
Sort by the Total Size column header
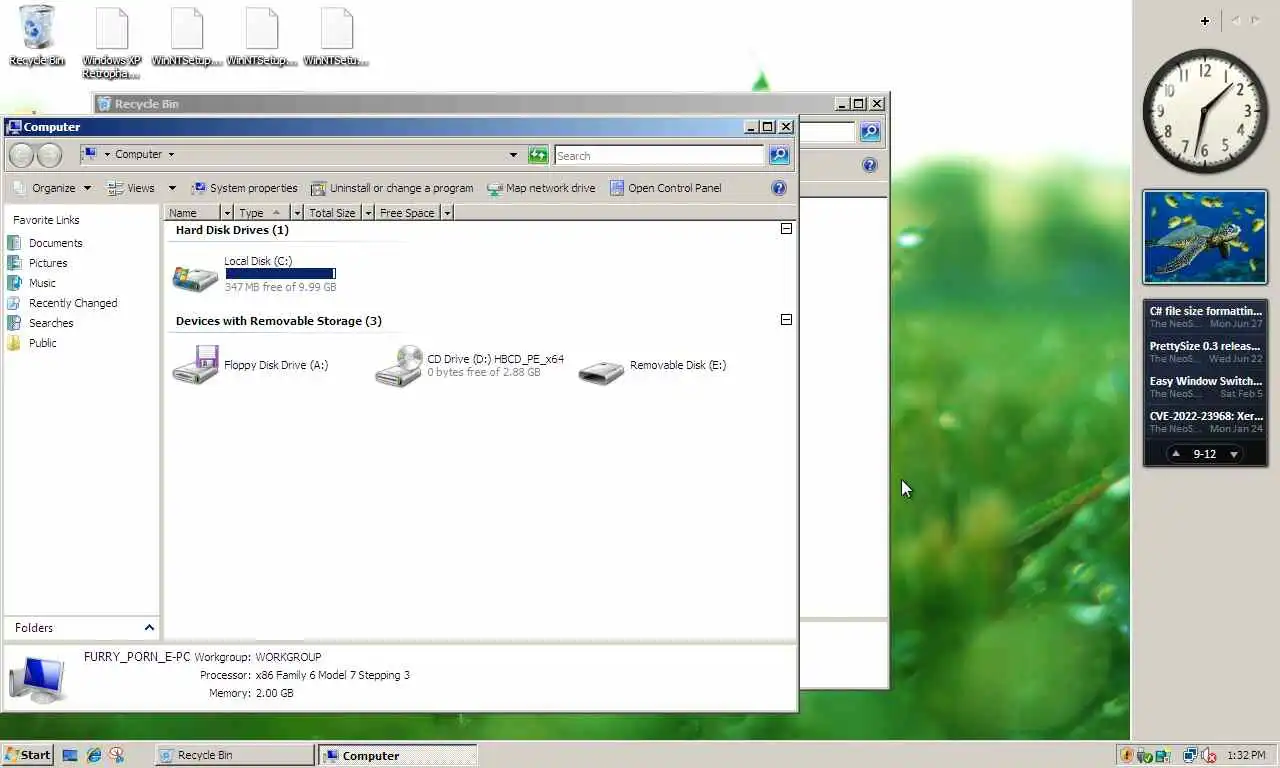point(332,213)
